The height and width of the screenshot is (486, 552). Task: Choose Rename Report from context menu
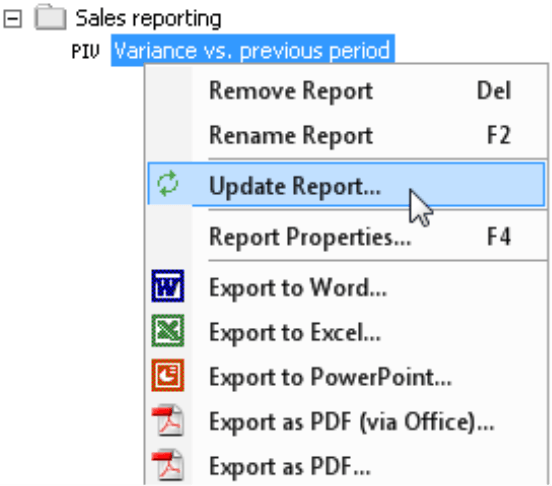pyautogui.click(x=346, y=135)
